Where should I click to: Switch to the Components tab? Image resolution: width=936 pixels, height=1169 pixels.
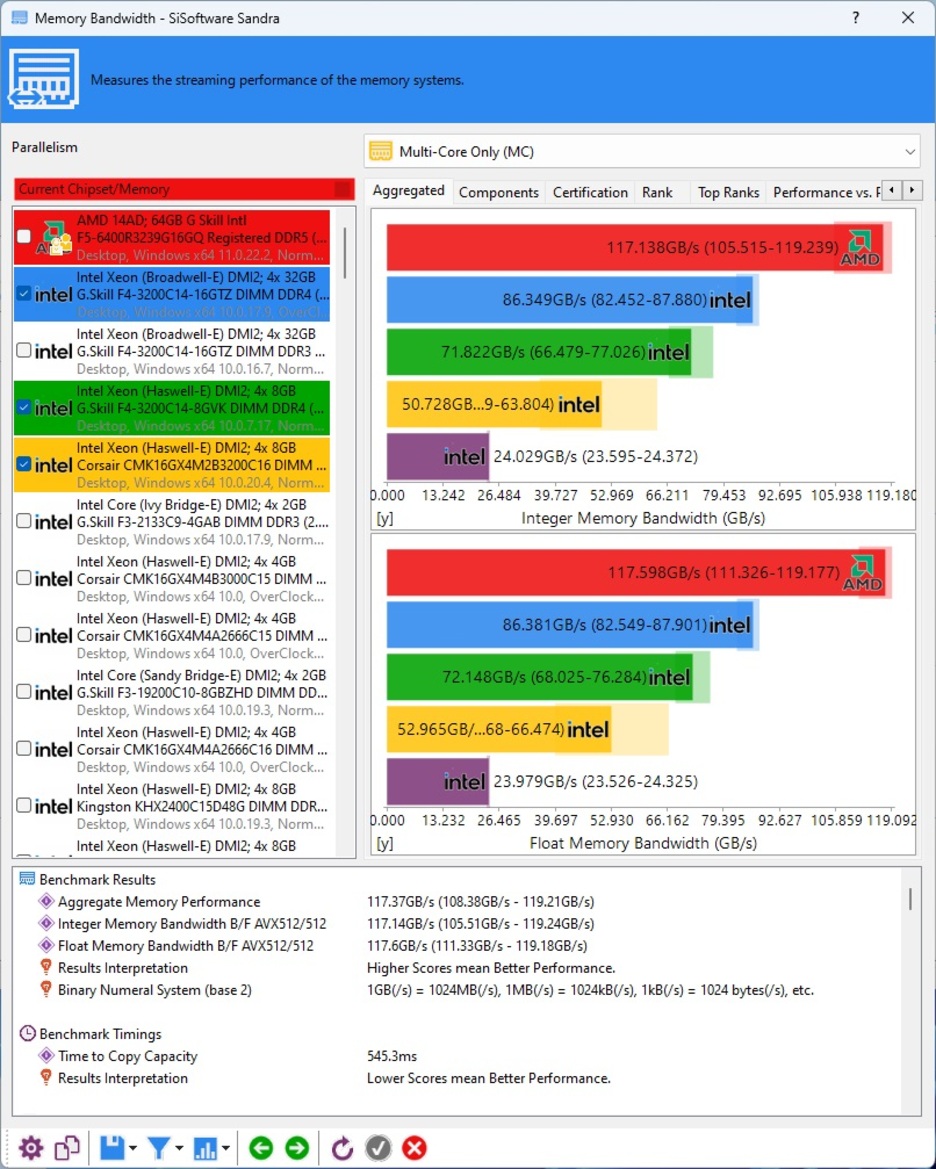coord(498,192)
